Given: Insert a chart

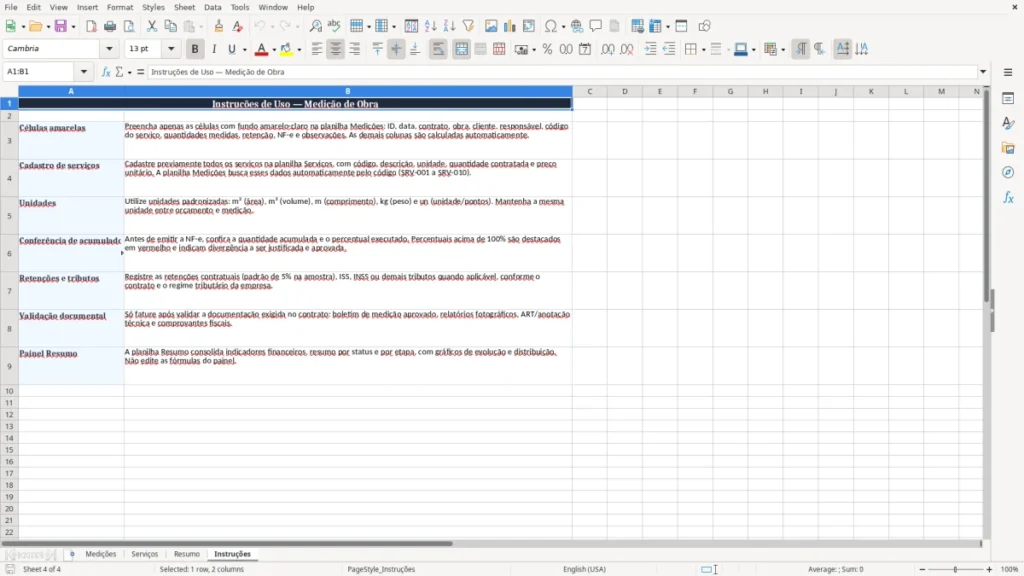Looking at the screenshot, I should (x=510, y=26).
